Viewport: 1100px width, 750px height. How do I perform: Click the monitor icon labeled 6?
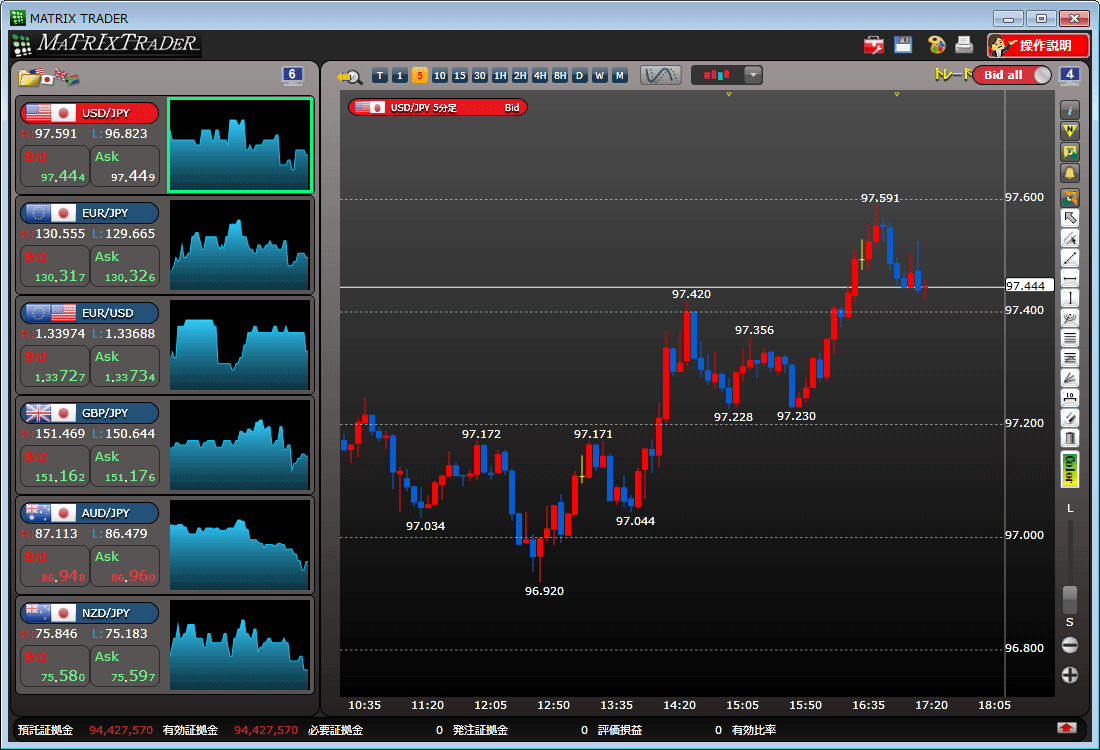click(293, 75)
